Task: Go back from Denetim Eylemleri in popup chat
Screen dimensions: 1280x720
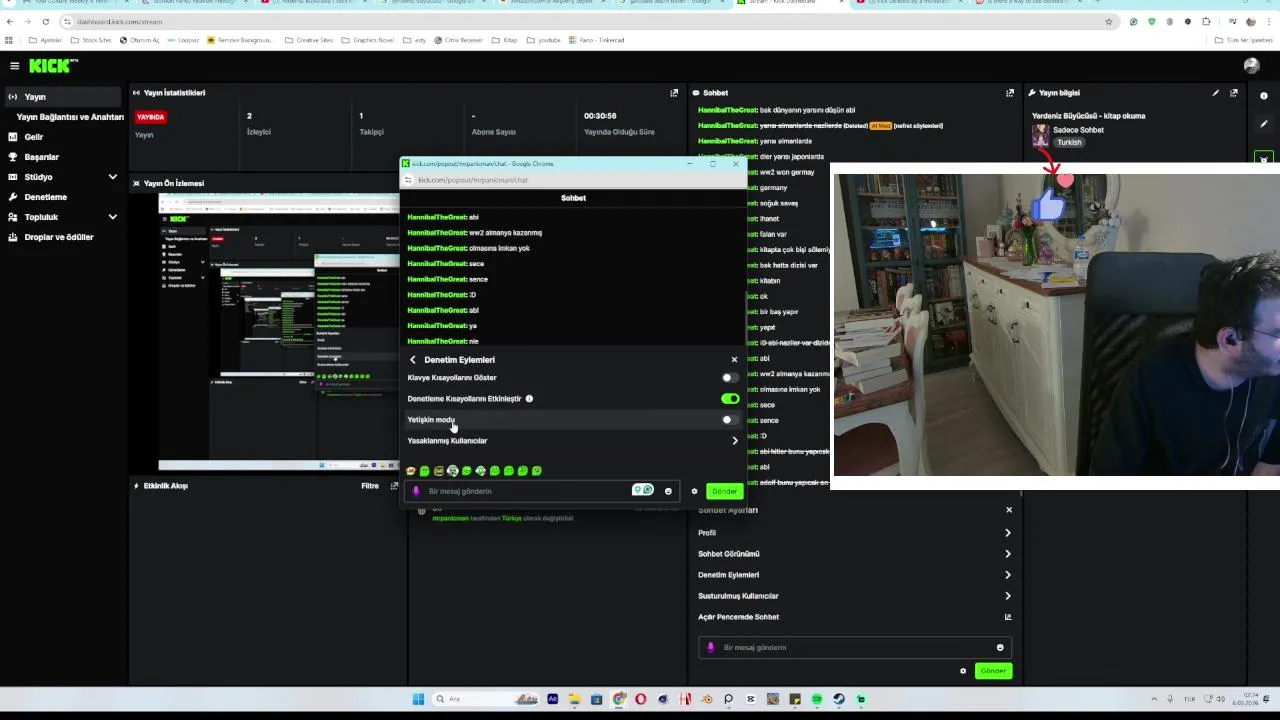Action: [x=413, y=360]
